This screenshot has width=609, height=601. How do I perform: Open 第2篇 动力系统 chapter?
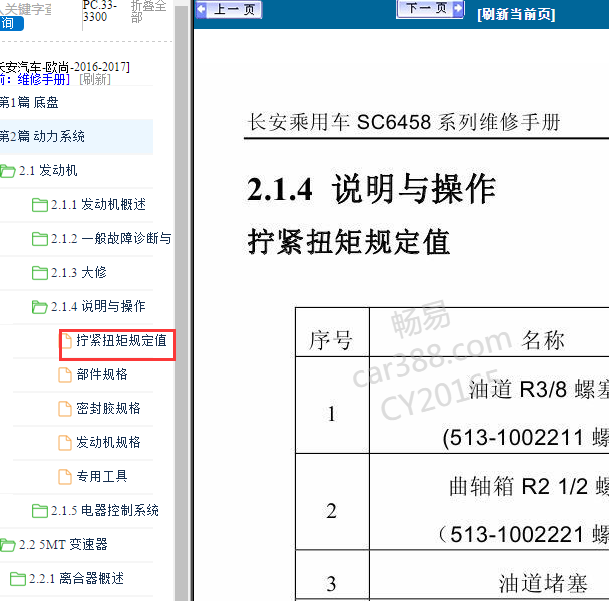click(x=42, y=136)
